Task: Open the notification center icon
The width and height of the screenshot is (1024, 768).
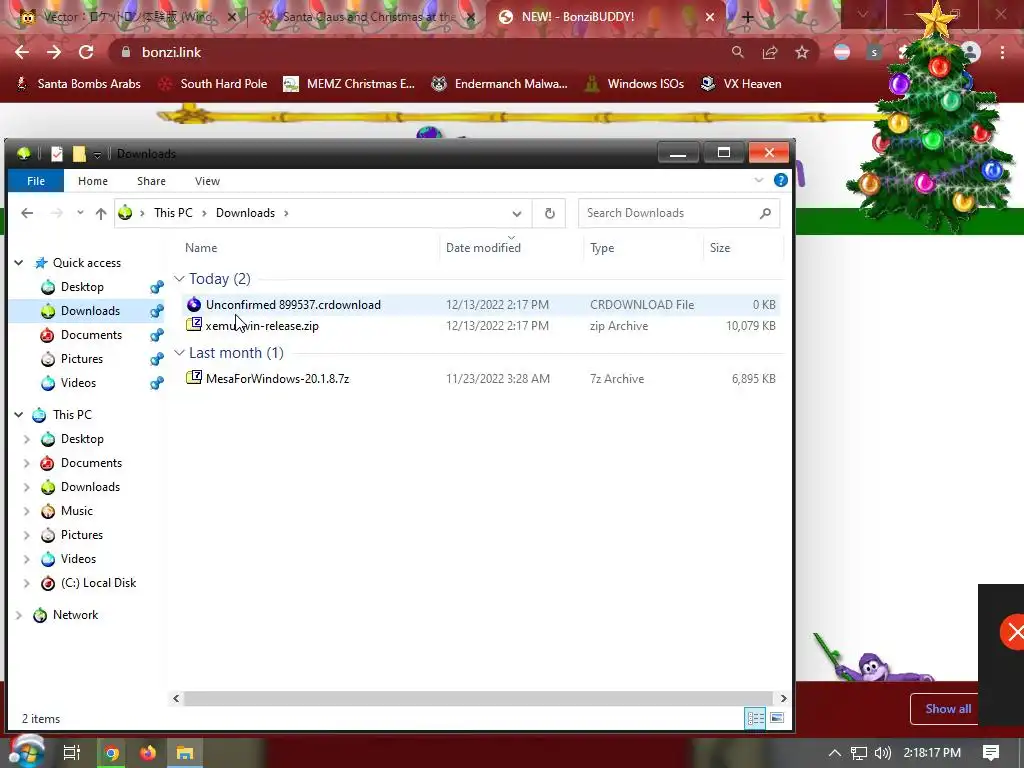Action: pos(991,753)
